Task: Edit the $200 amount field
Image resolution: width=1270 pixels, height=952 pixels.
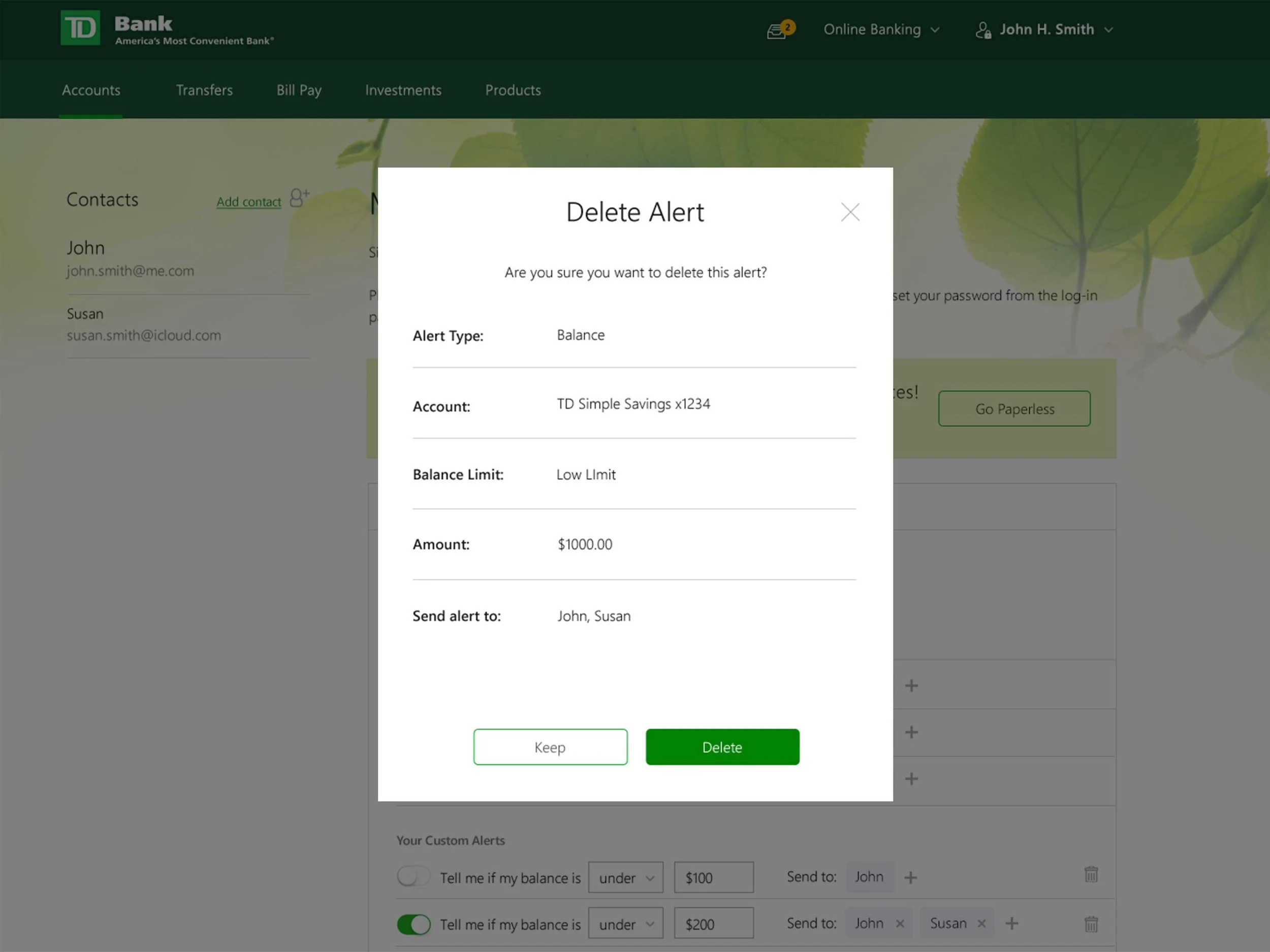Action: coord(714,923)
